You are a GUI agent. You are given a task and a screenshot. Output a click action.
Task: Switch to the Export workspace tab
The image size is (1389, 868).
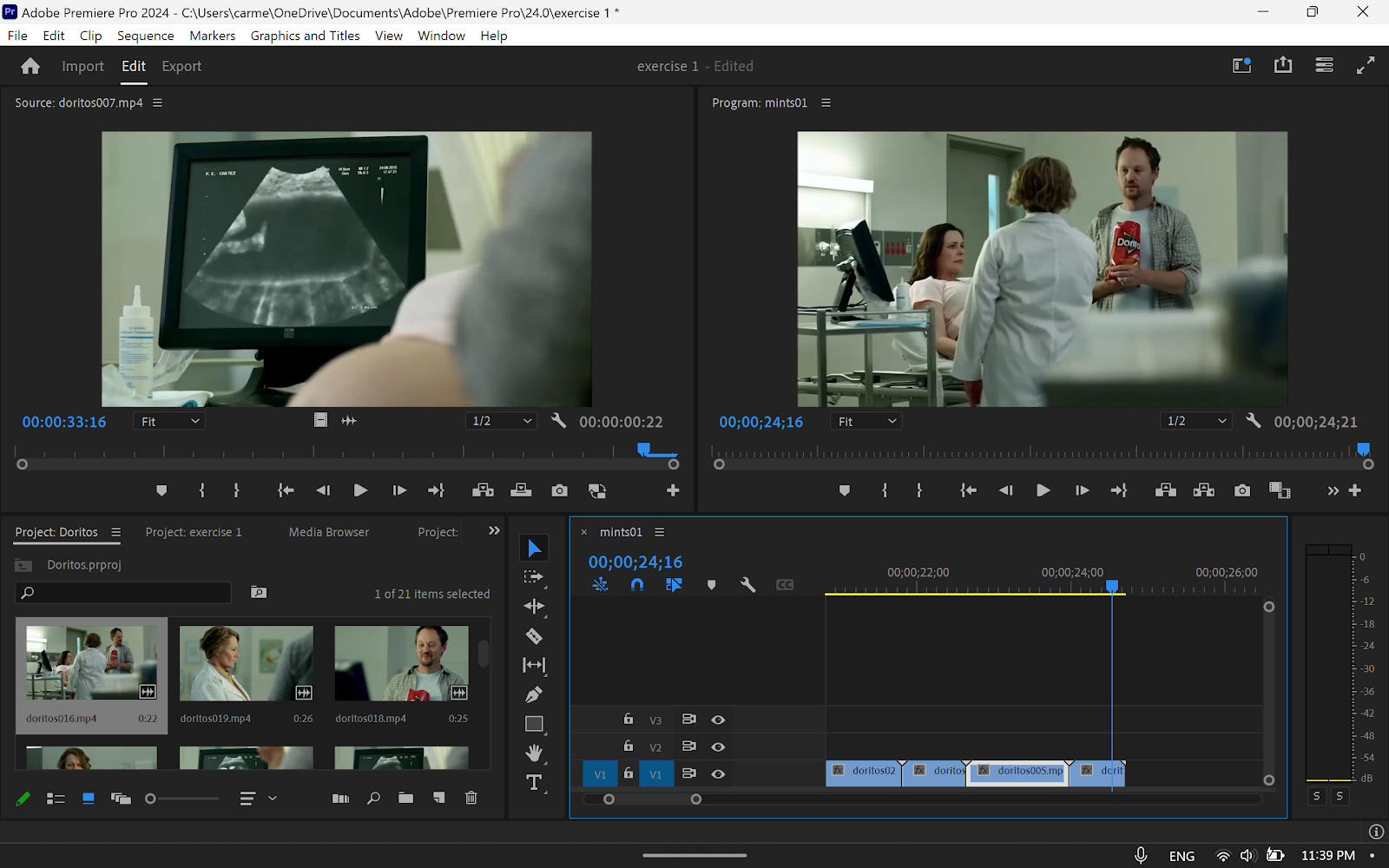[x=181, y=66]
